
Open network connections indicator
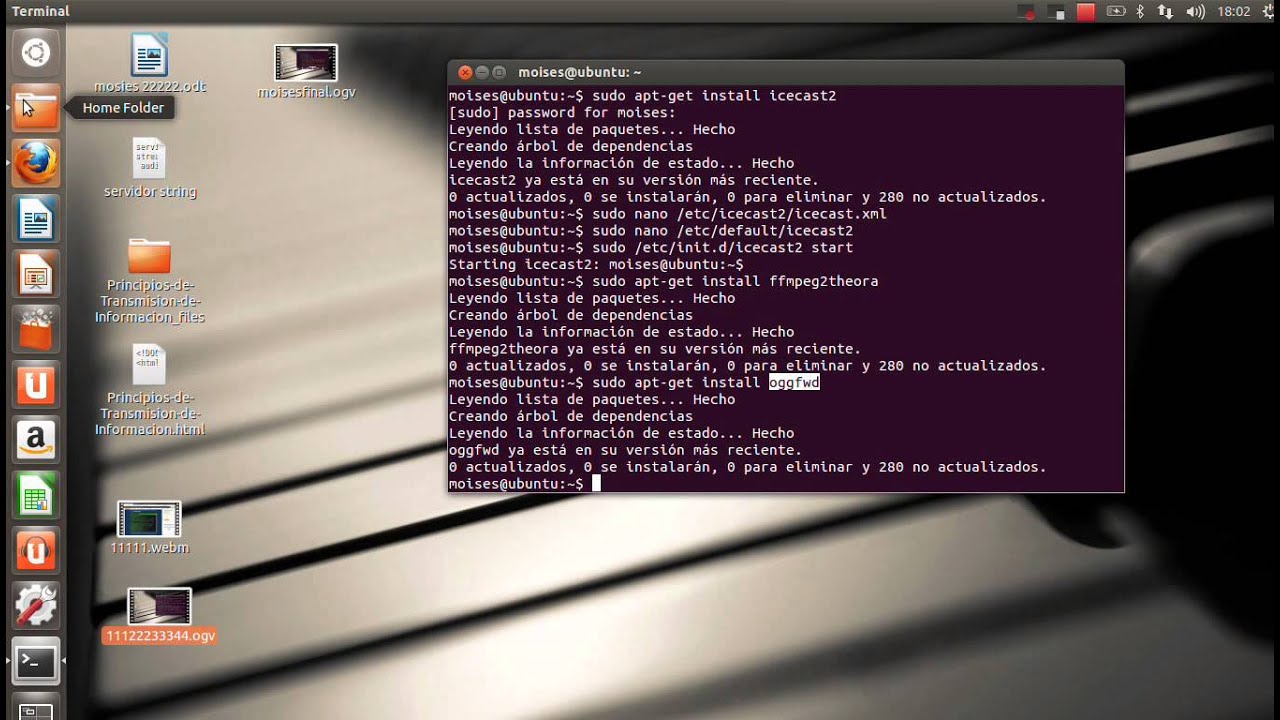(x=1165, y=12)
